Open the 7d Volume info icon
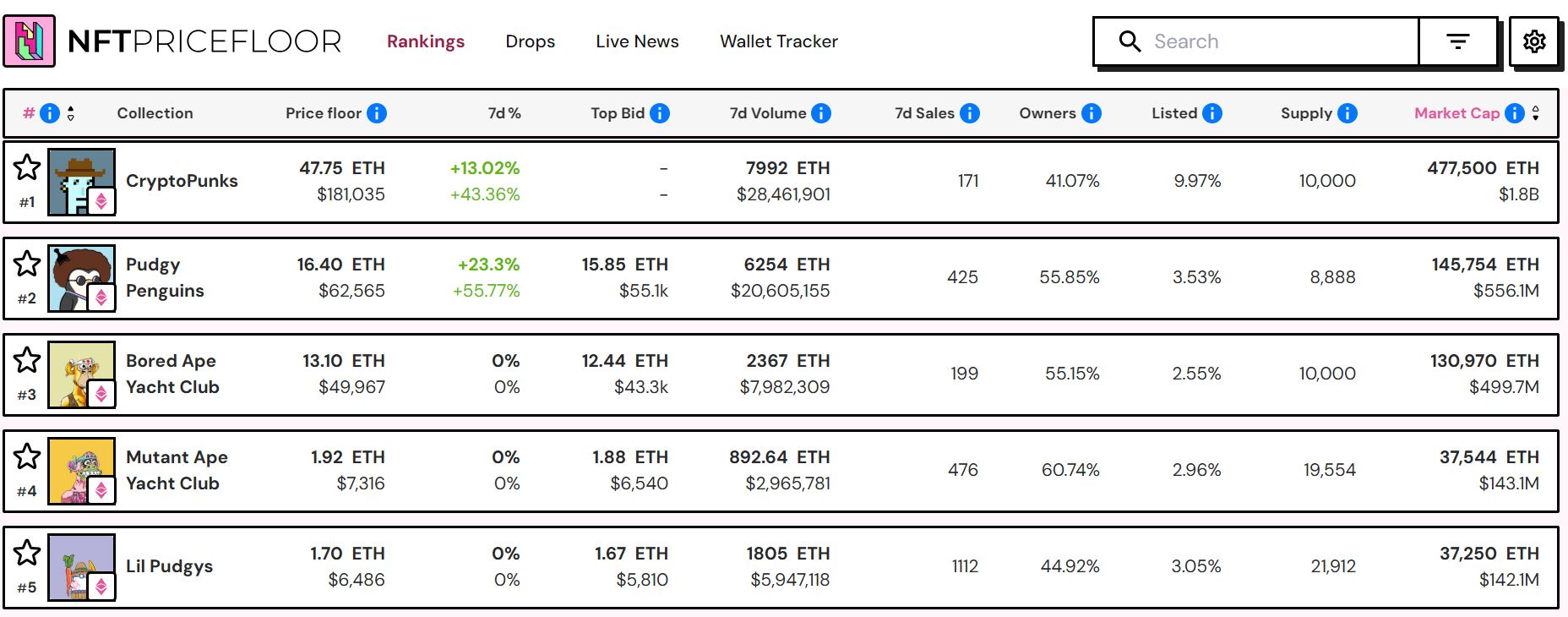 click(x=821, y=113)
